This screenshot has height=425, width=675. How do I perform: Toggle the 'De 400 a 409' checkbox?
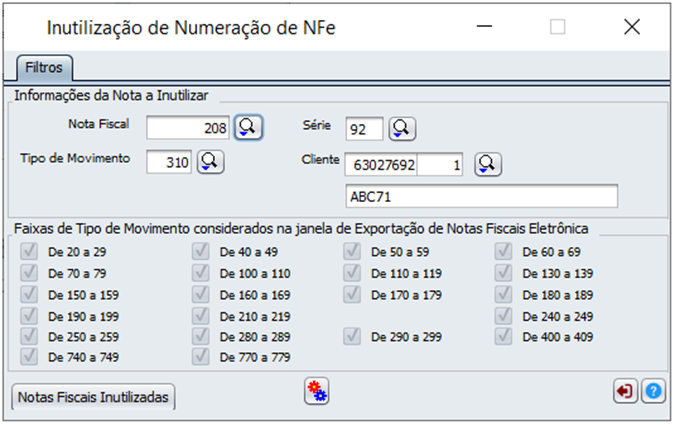click(x=503, y=336)
